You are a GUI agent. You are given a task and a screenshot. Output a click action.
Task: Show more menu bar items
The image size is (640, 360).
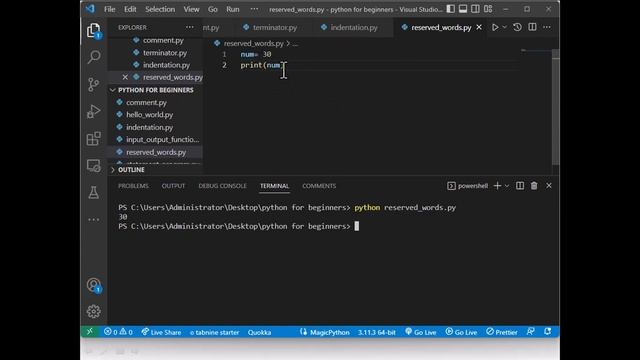254,9
